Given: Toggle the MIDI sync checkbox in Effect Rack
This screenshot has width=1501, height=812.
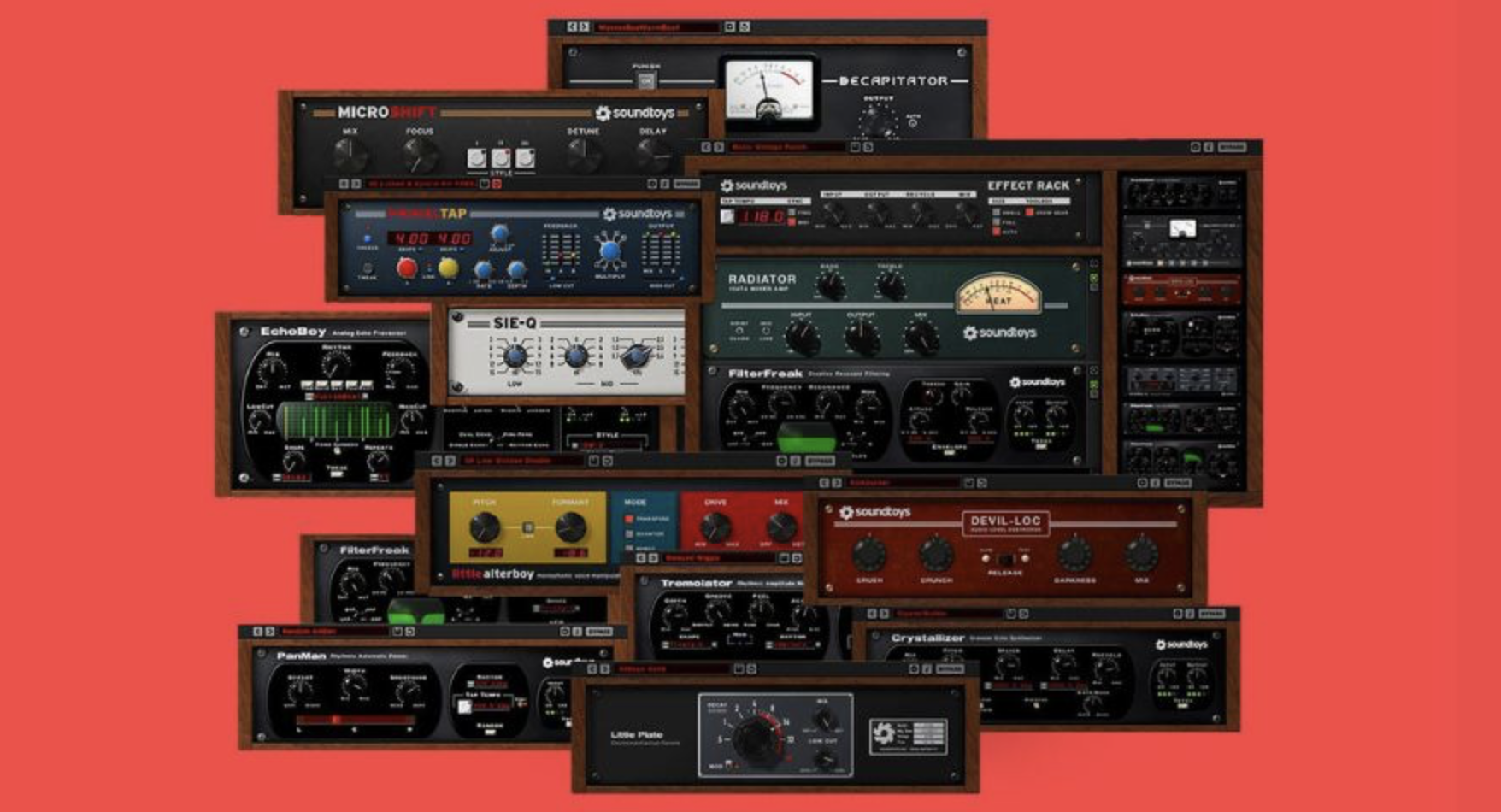Looking at the screenshot, I should point(793,222).
